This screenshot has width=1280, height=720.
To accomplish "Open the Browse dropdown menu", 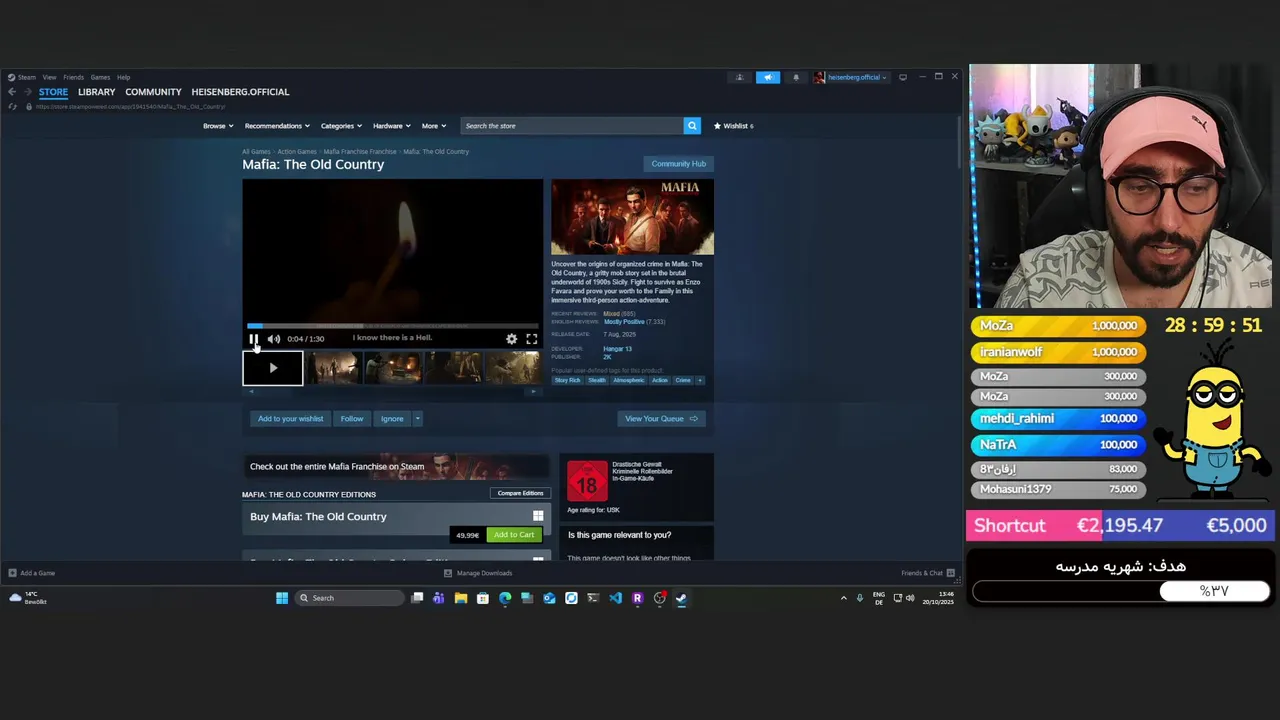I will 218,126.
